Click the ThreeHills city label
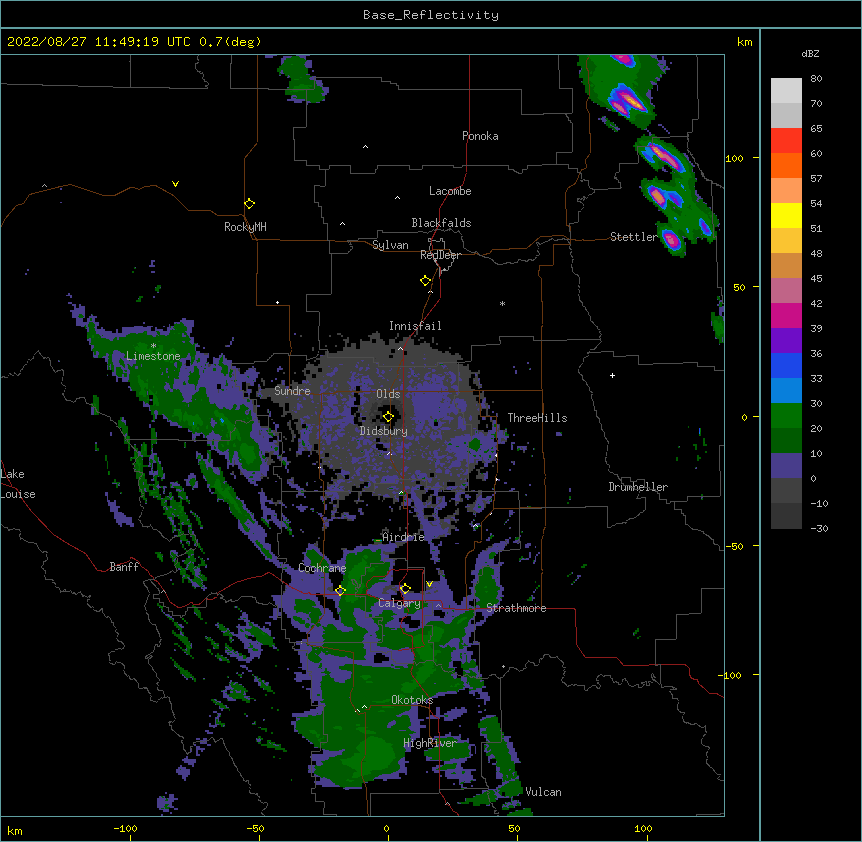 537,418
